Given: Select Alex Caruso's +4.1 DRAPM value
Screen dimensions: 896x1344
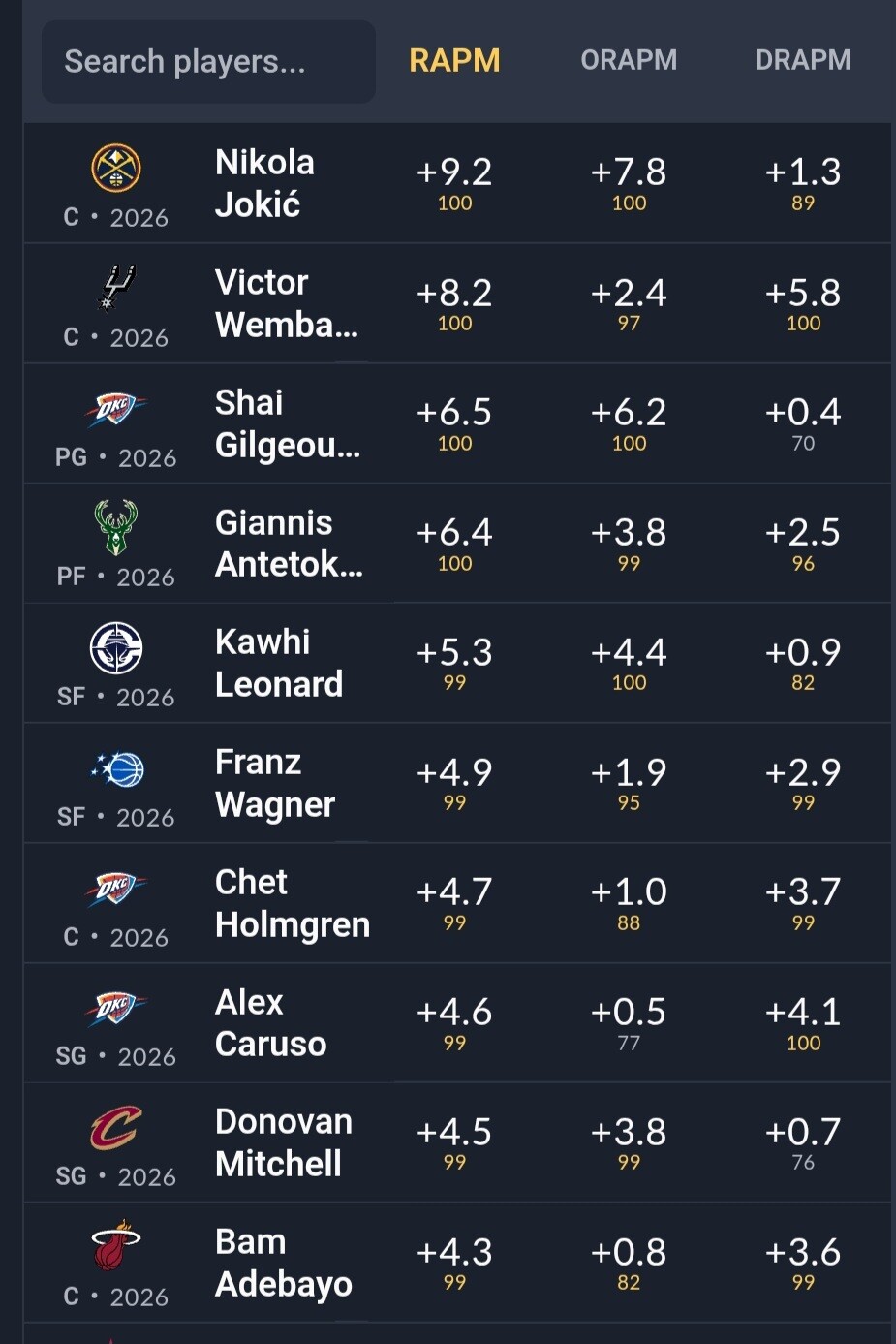Looking at the screenshot, I should (803, 1013).
